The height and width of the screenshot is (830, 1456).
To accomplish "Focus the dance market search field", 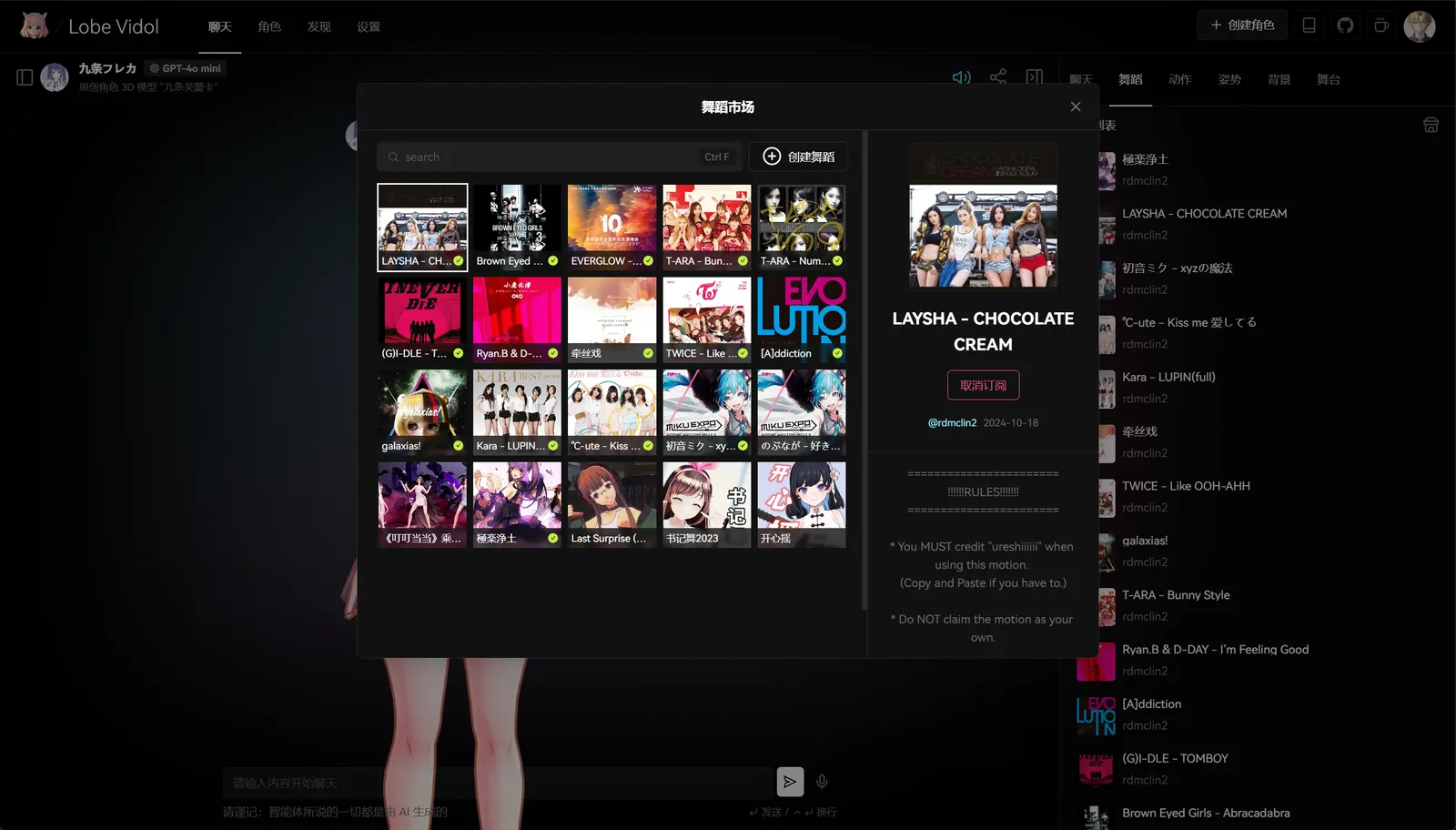I will tap(559, 157).
